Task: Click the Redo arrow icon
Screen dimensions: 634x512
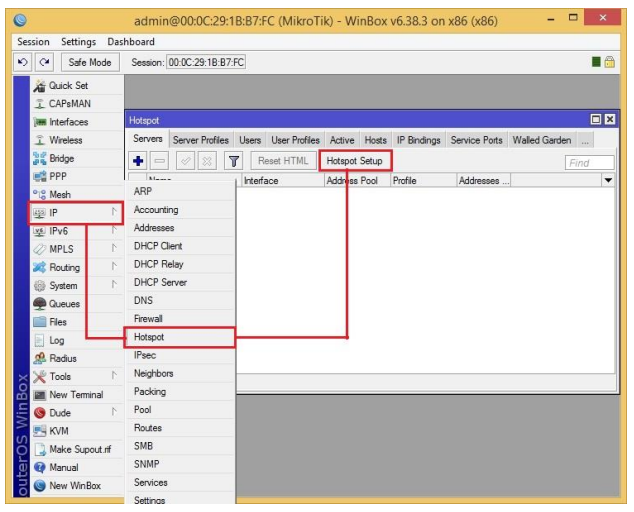Action: [44, 62]
